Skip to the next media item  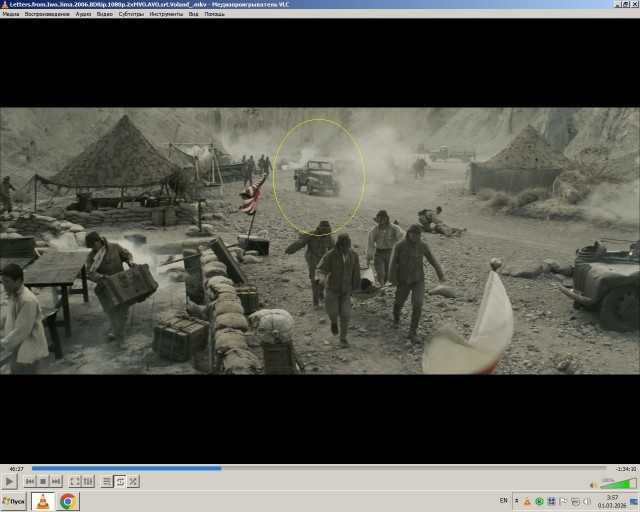(56, 482)
